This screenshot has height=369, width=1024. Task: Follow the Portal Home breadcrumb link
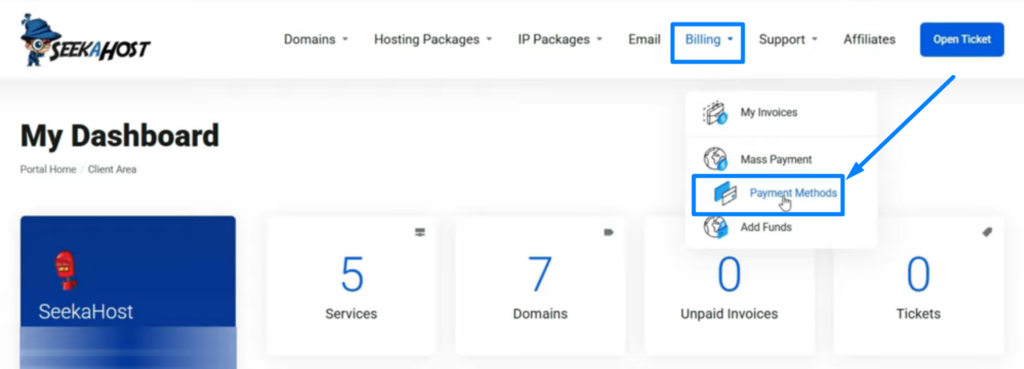[48, 169]
